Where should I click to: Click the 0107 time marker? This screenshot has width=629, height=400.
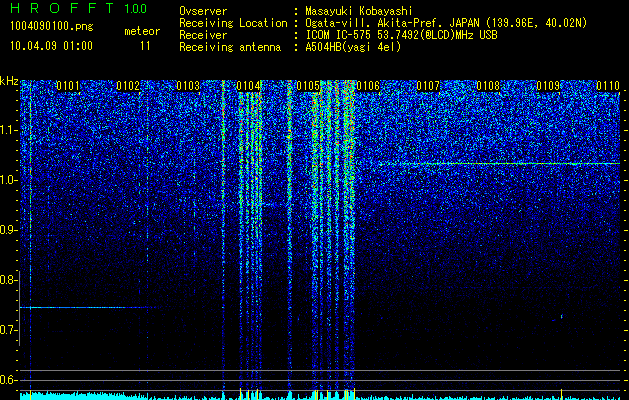(428, 86)
